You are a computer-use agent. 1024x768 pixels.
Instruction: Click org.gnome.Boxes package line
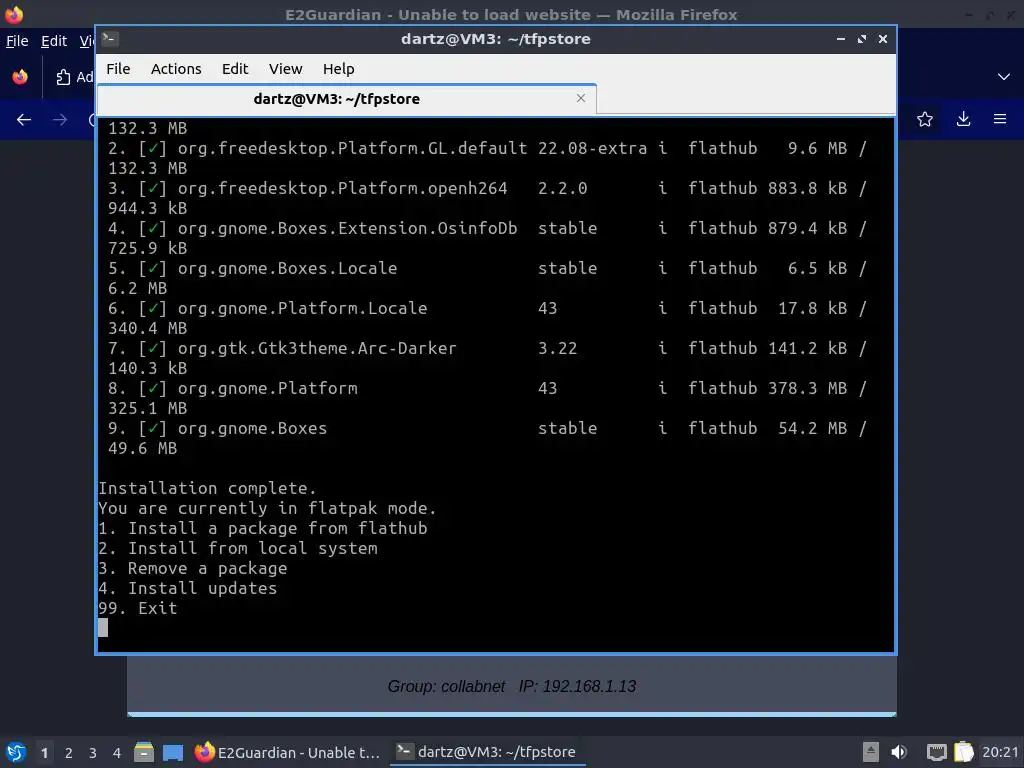[487, 428]
